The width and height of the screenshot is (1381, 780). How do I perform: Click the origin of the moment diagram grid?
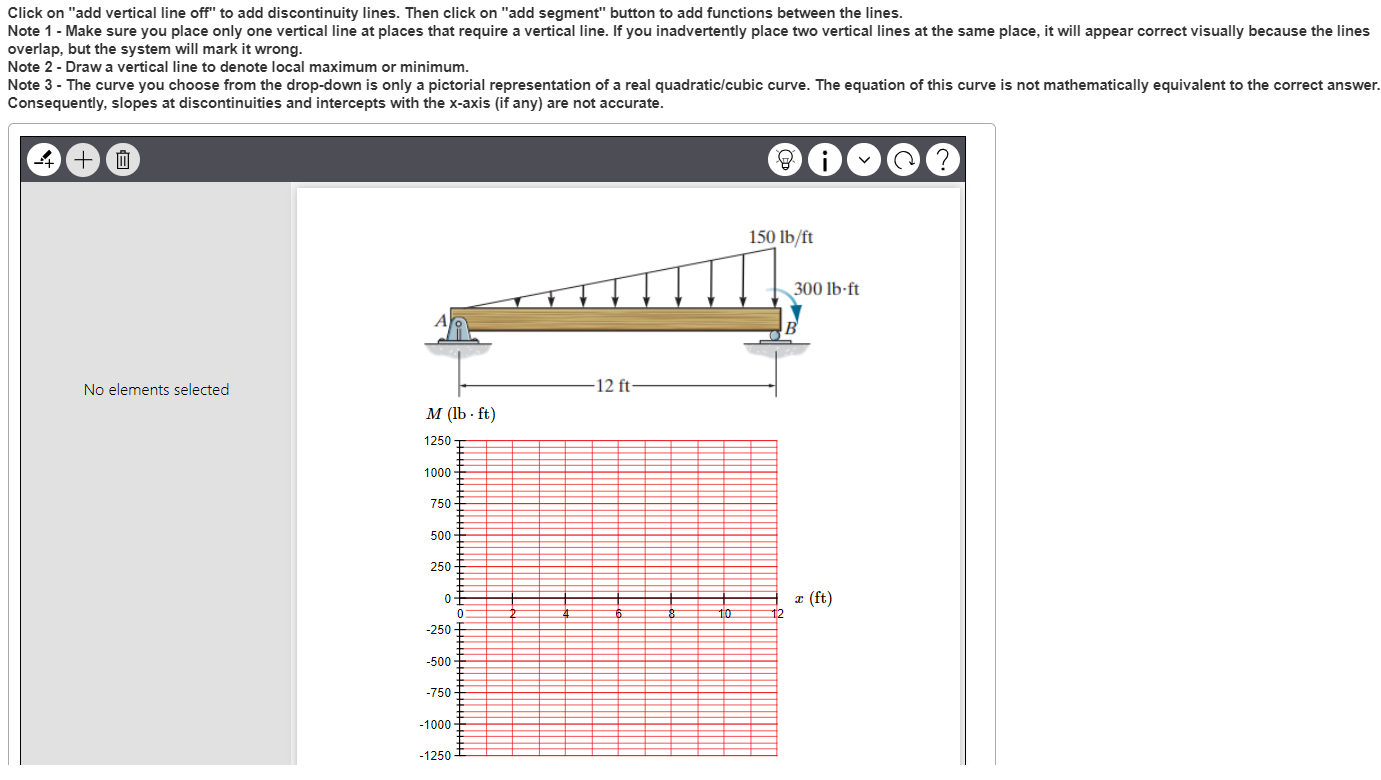pos(460,598)
